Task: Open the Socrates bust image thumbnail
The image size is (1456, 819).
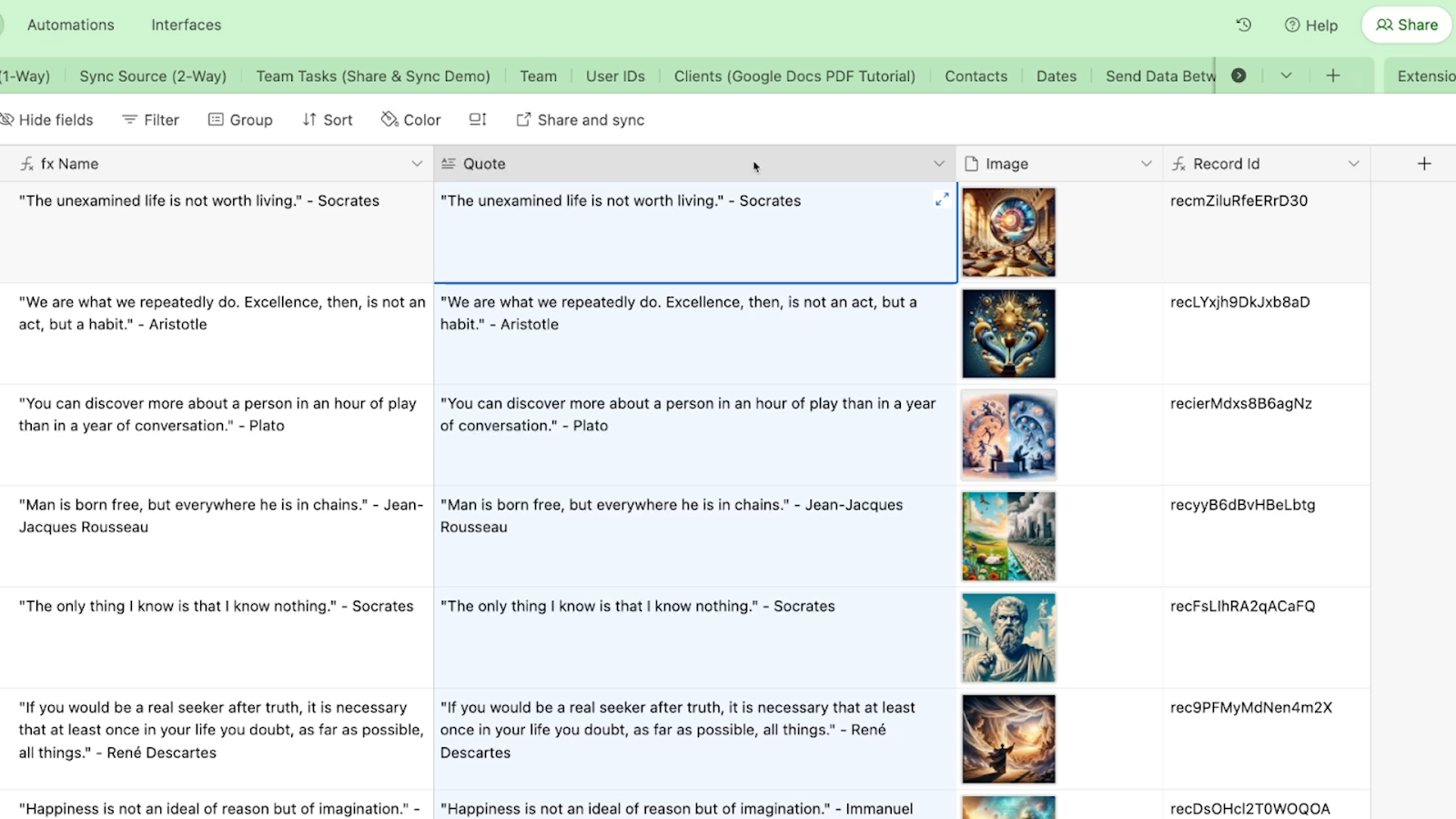Action: [x=1008, y=638]
